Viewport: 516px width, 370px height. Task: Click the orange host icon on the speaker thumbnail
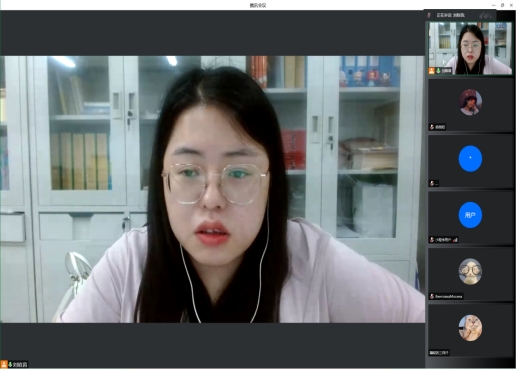pos(432,71)
